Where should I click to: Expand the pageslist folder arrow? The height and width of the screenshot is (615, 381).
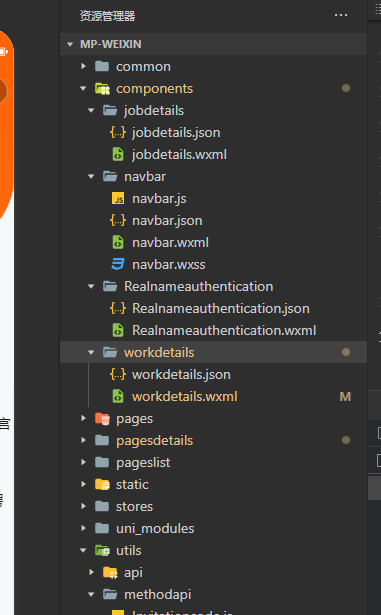[x=83, y=462]
